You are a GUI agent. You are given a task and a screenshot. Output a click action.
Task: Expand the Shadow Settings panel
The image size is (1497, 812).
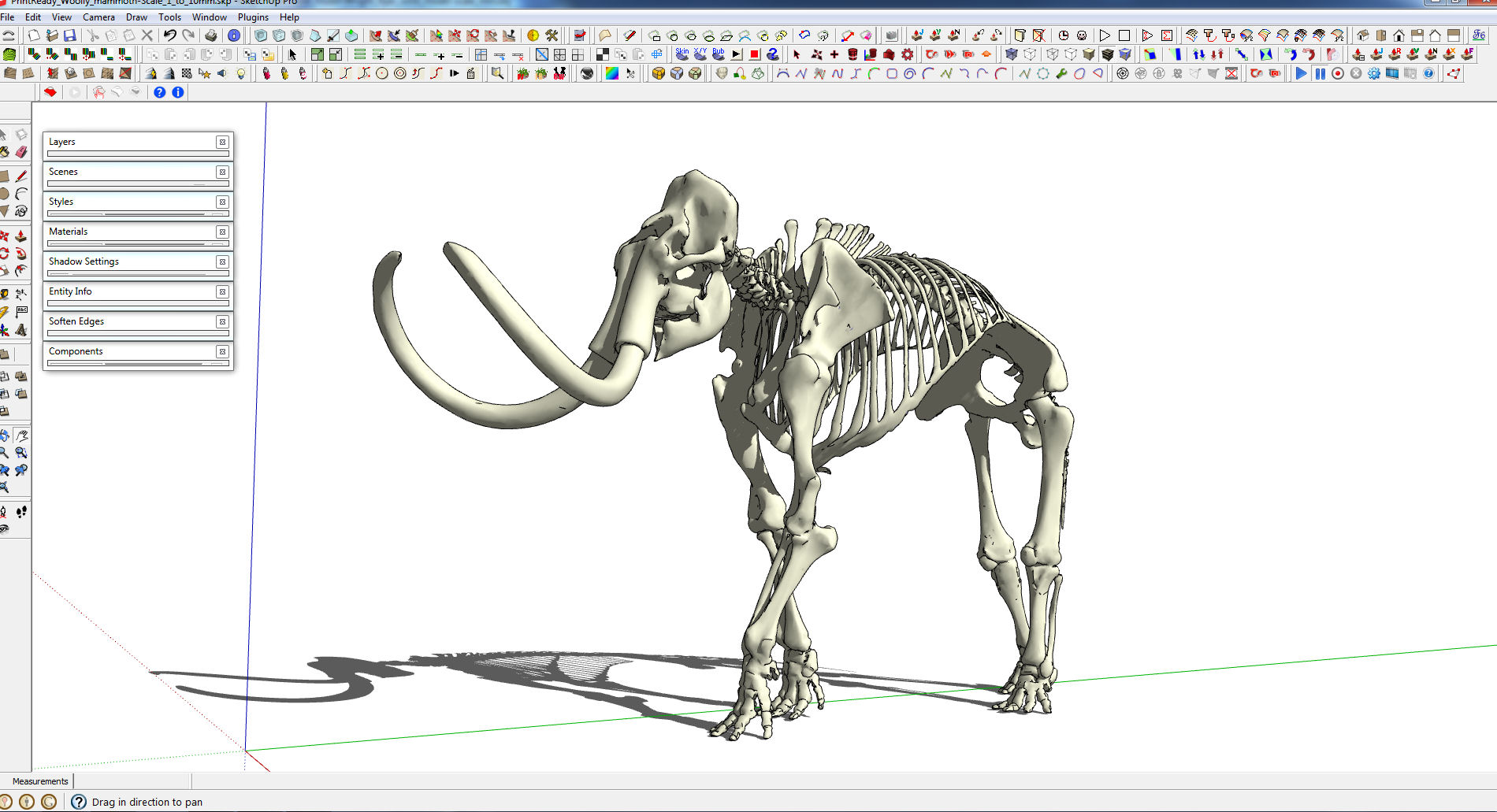[131, 262]
